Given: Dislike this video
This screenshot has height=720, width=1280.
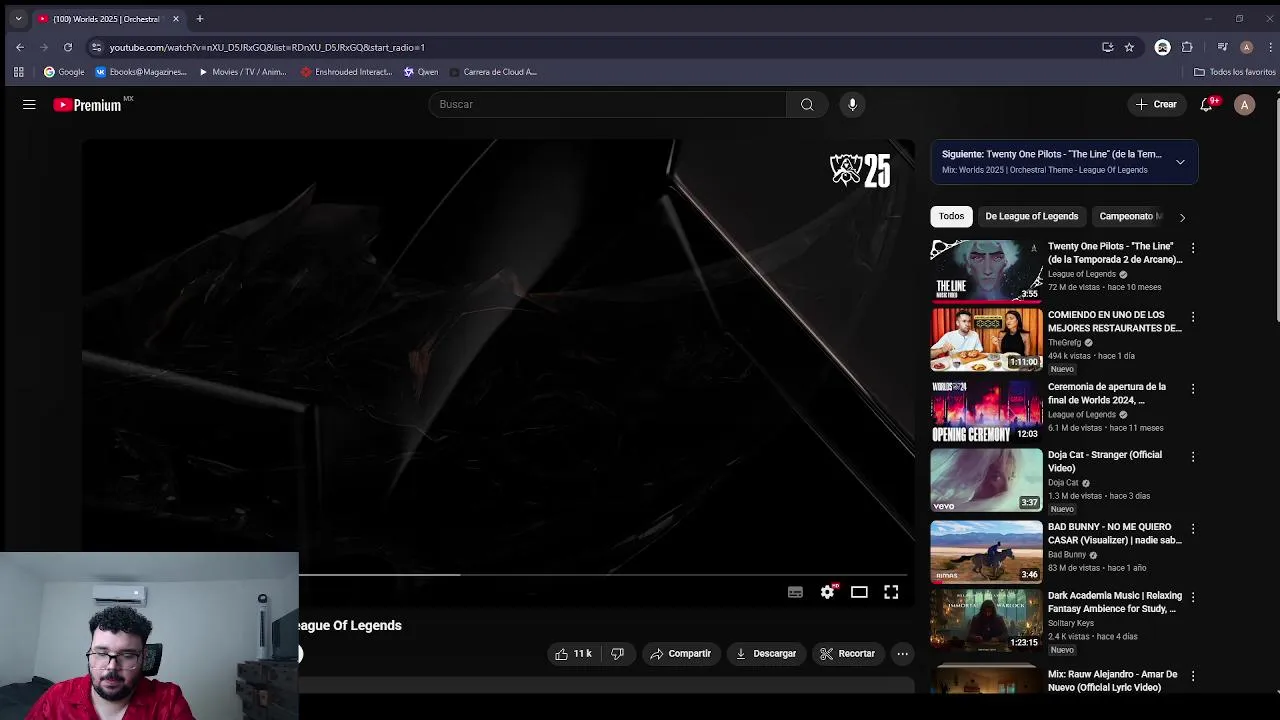Looking at the screenshot, I should pyautogui.click(x=617, y=653).
